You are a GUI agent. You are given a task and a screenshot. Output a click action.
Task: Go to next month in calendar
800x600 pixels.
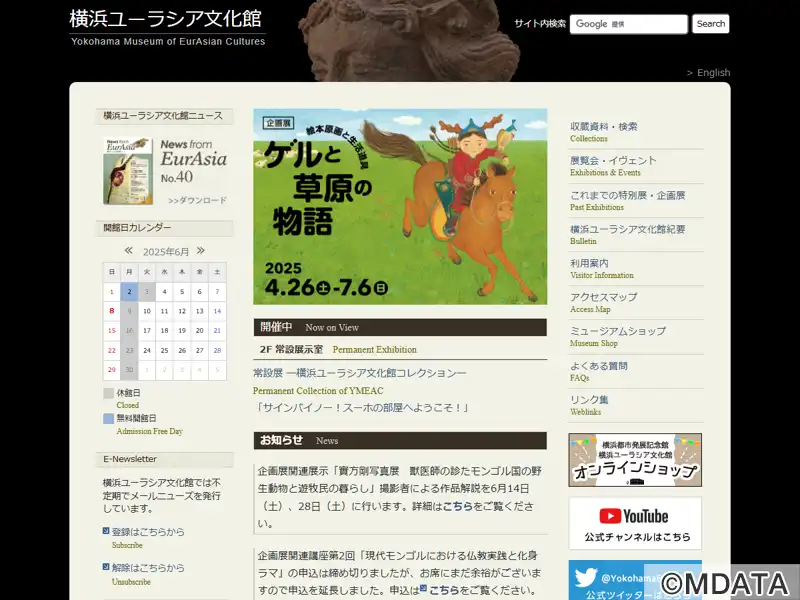201,251
